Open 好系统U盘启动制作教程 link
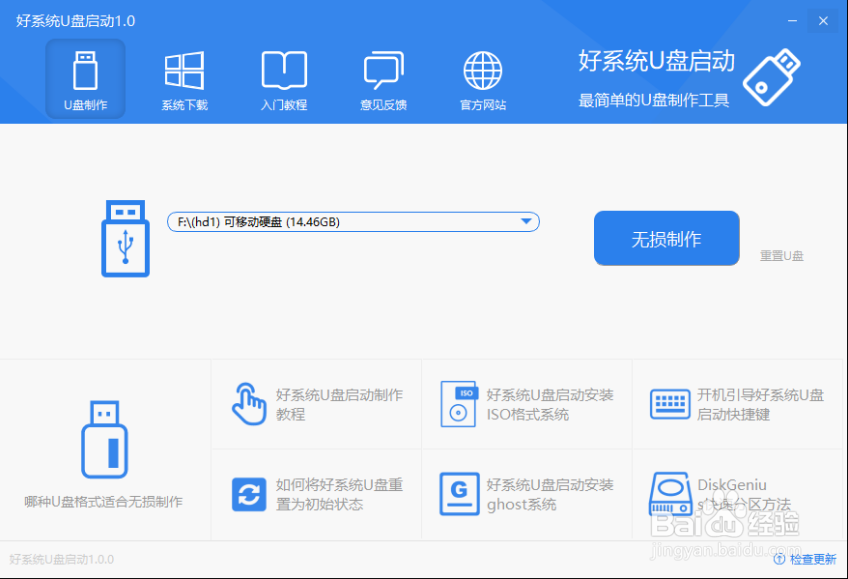This screenshot has height=579, width=848. pyautogui.click(x=339, y=404)
